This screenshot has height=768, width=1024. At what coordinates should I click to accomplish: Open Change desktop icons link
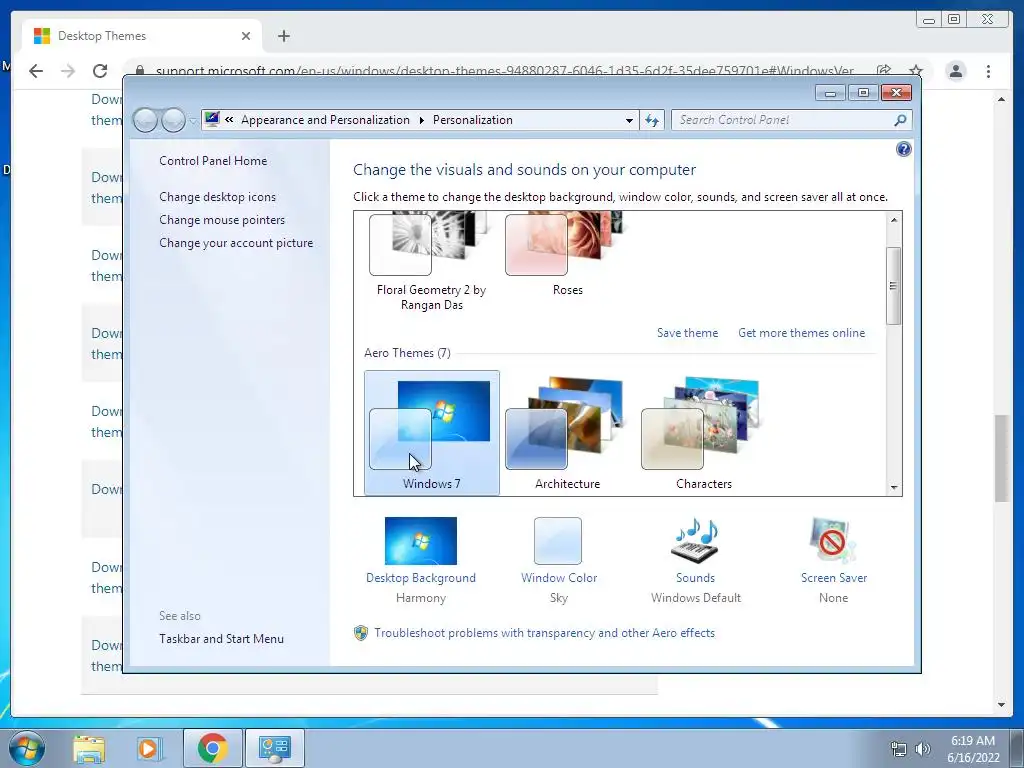point(217,197)
